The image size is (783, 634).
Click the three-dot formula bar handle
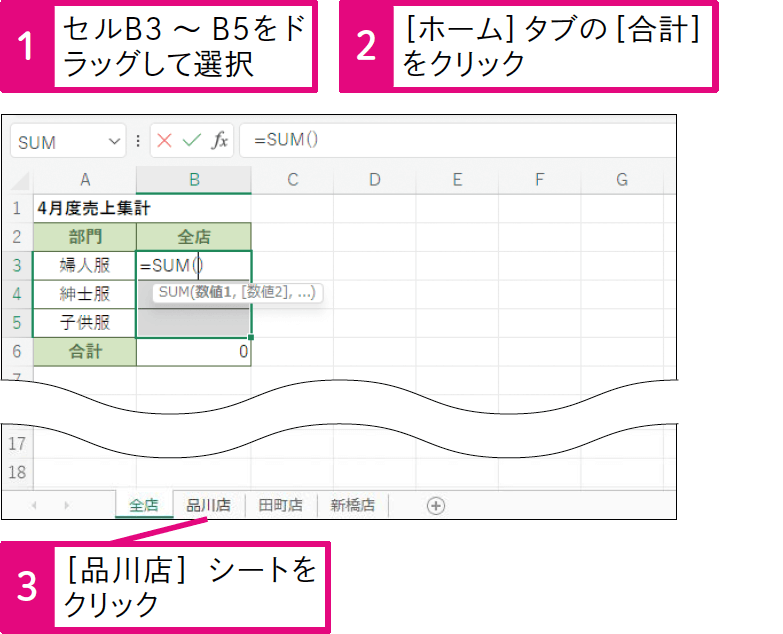coord(138,141)
